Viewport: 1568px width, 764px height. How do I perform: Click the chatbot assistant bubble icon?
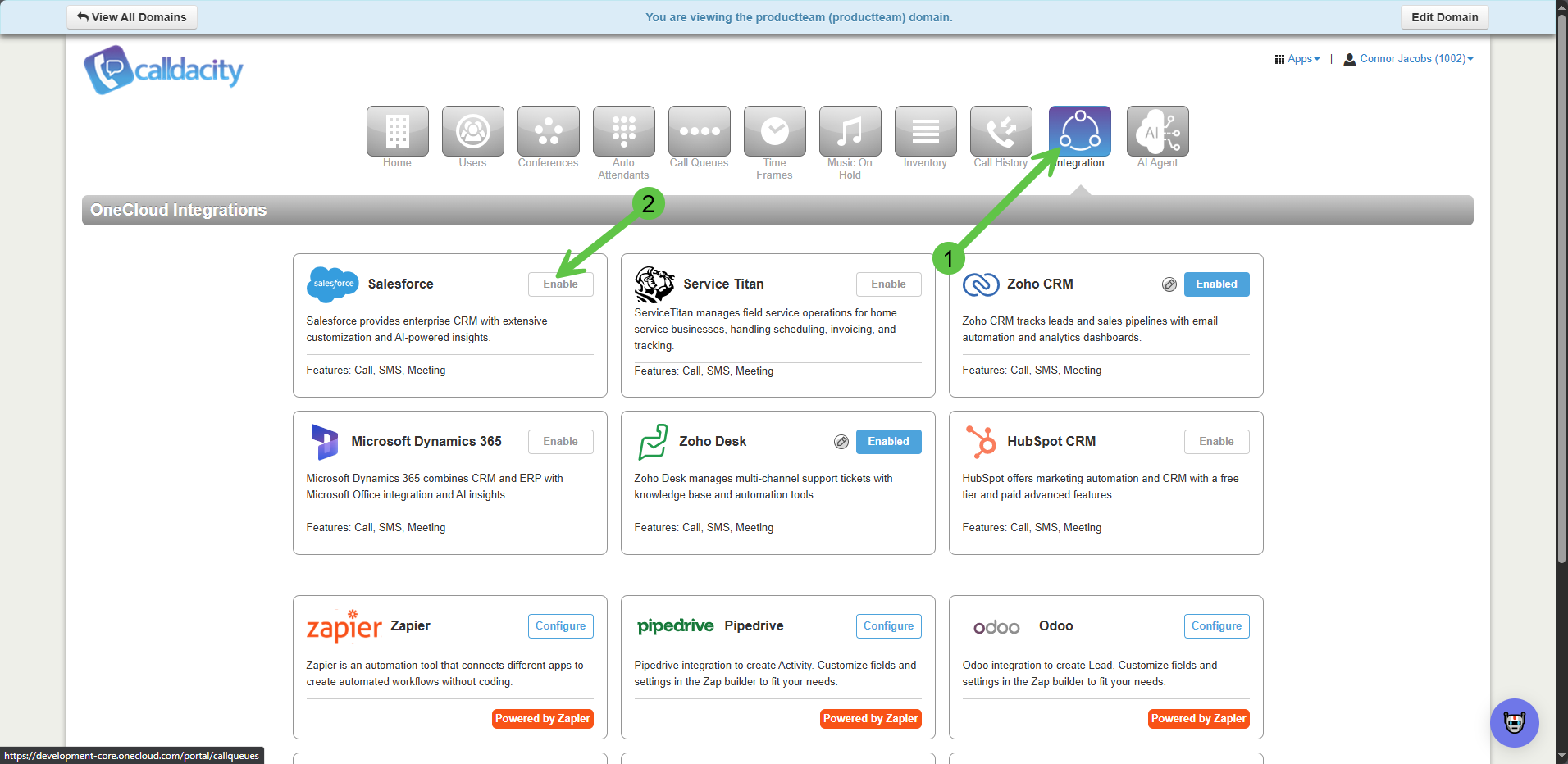point(1514,722)
